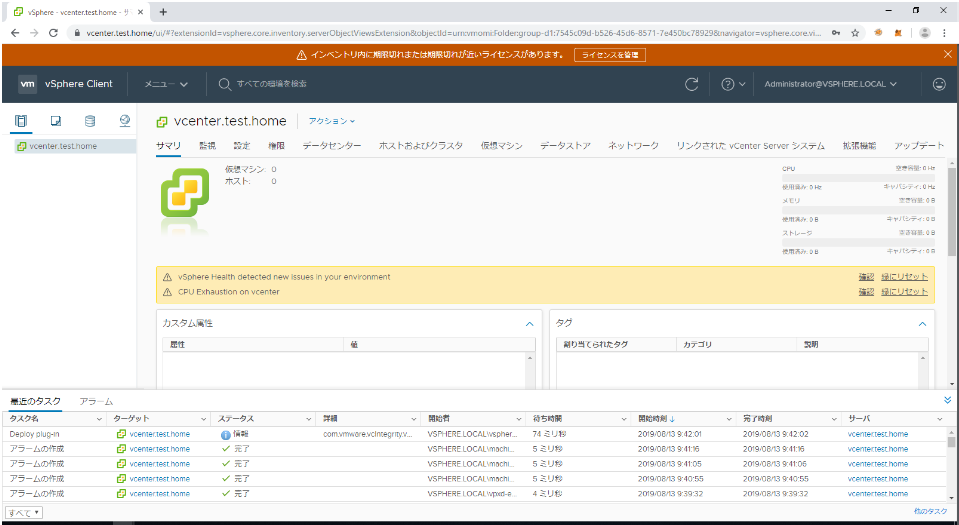The width and height of the screenshot is (959, 525).
Task: Open the すべて task filter dropdown
Action: point(24,513)
